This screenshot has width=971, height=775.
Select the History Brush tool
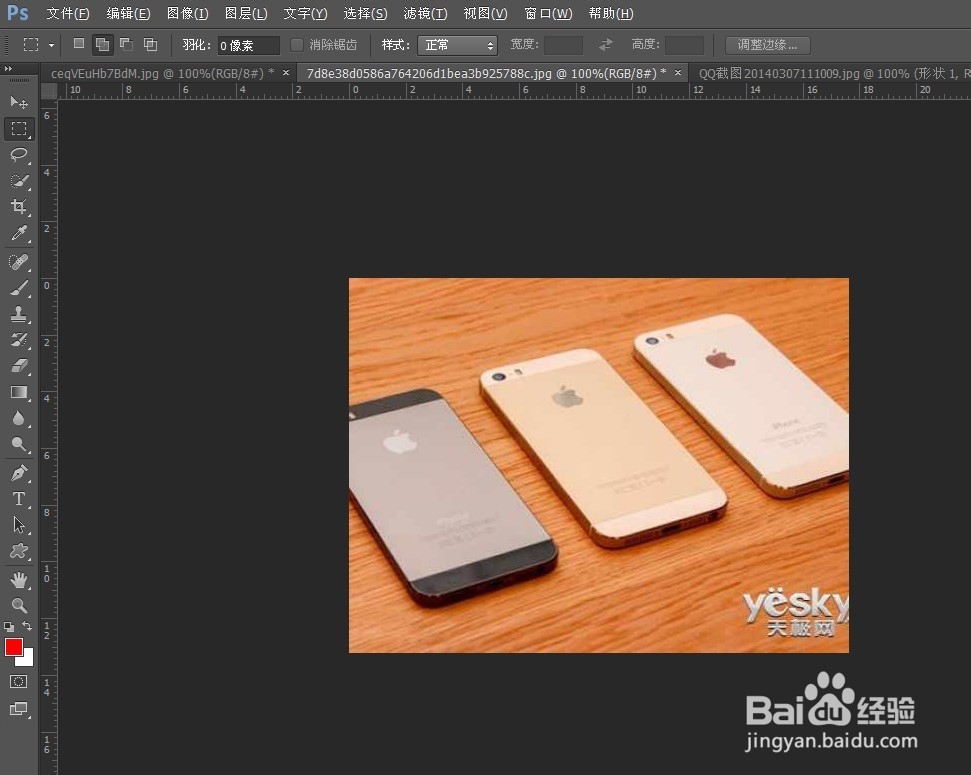[19, 339]
